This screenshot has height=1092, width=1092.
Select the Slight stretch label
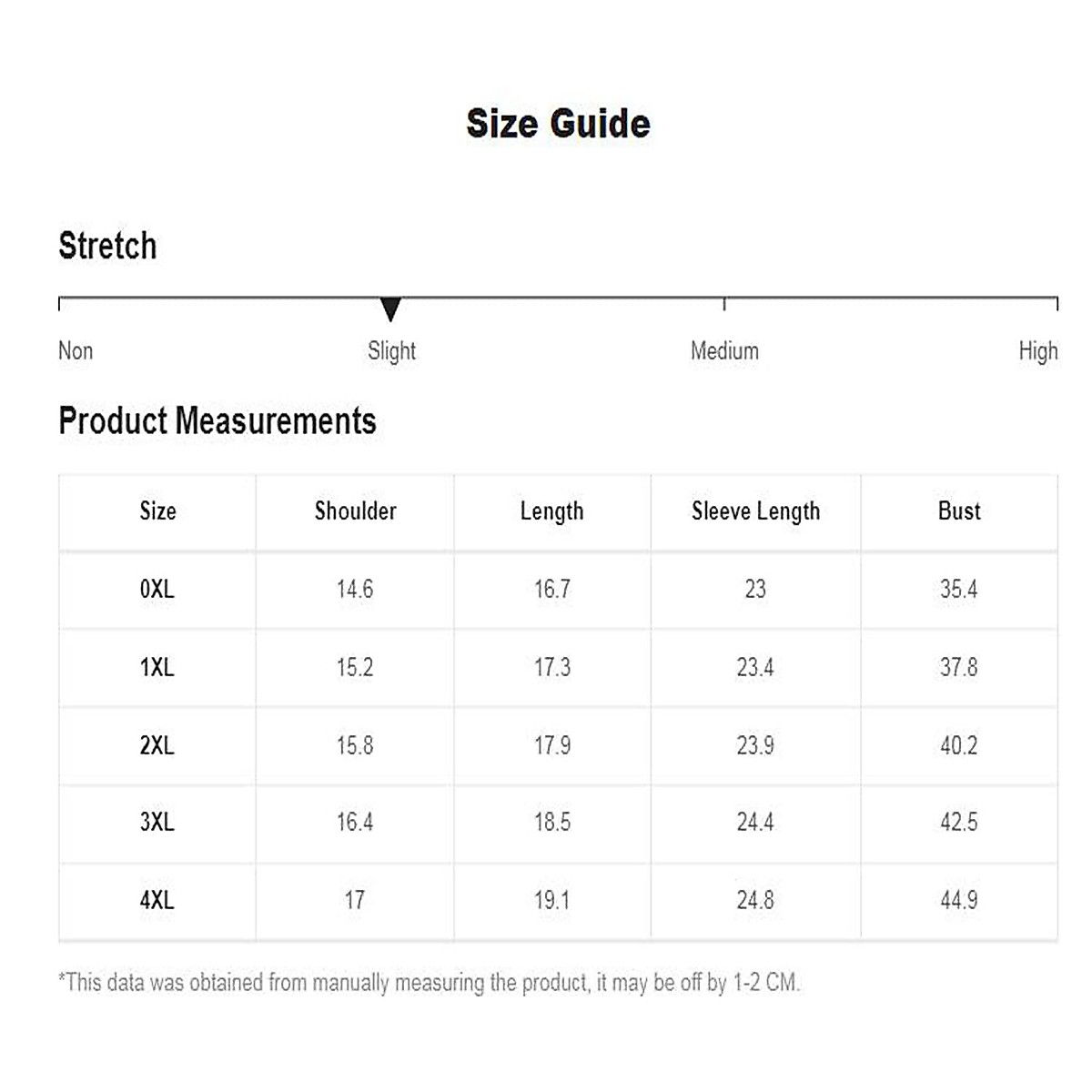(391, 351)
